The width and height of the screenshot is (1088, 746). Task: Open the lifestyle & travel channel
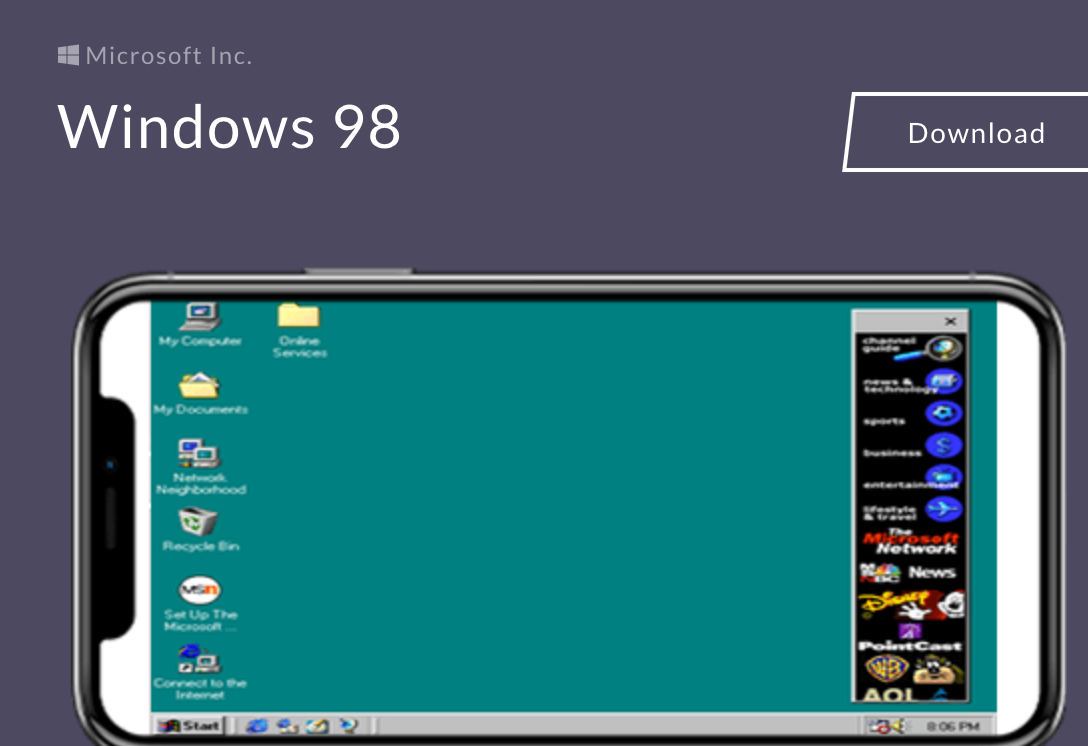coord(911,510)
